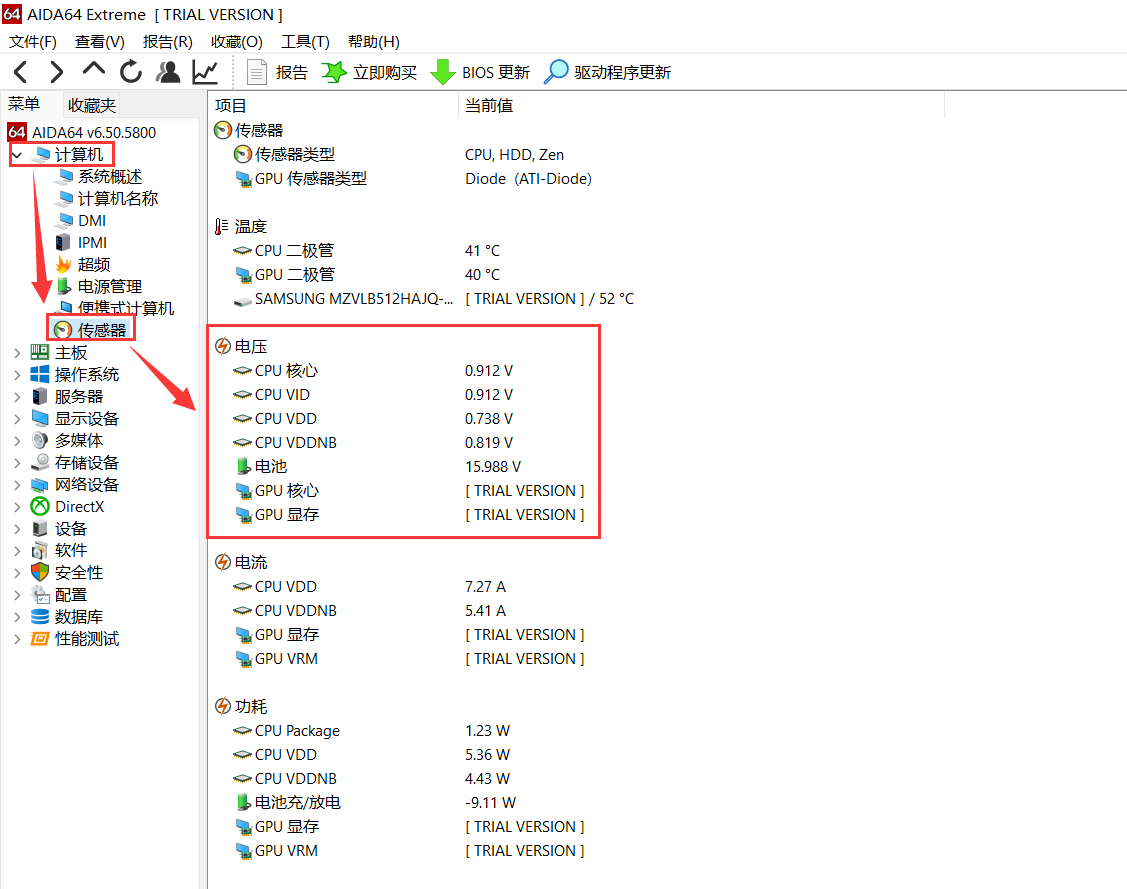This screenshot has width=1127, height=889.
Task: Click the home arrow icon in toolbar
Action: pyautogui.click(x=93, y=71)
